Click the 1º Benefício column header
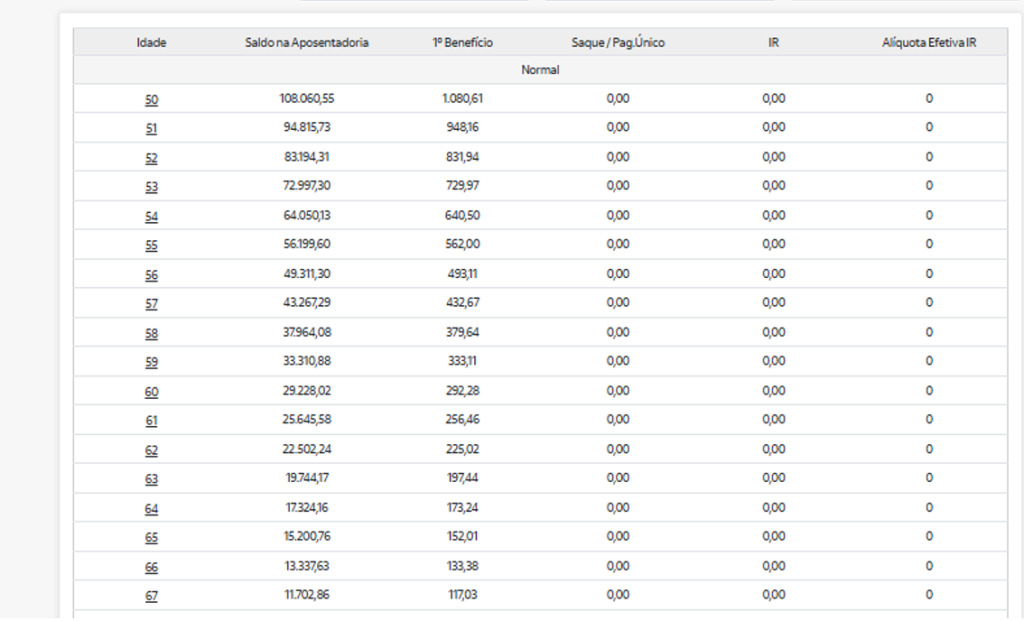This screenshot has width=1024, height=621. 463,42
